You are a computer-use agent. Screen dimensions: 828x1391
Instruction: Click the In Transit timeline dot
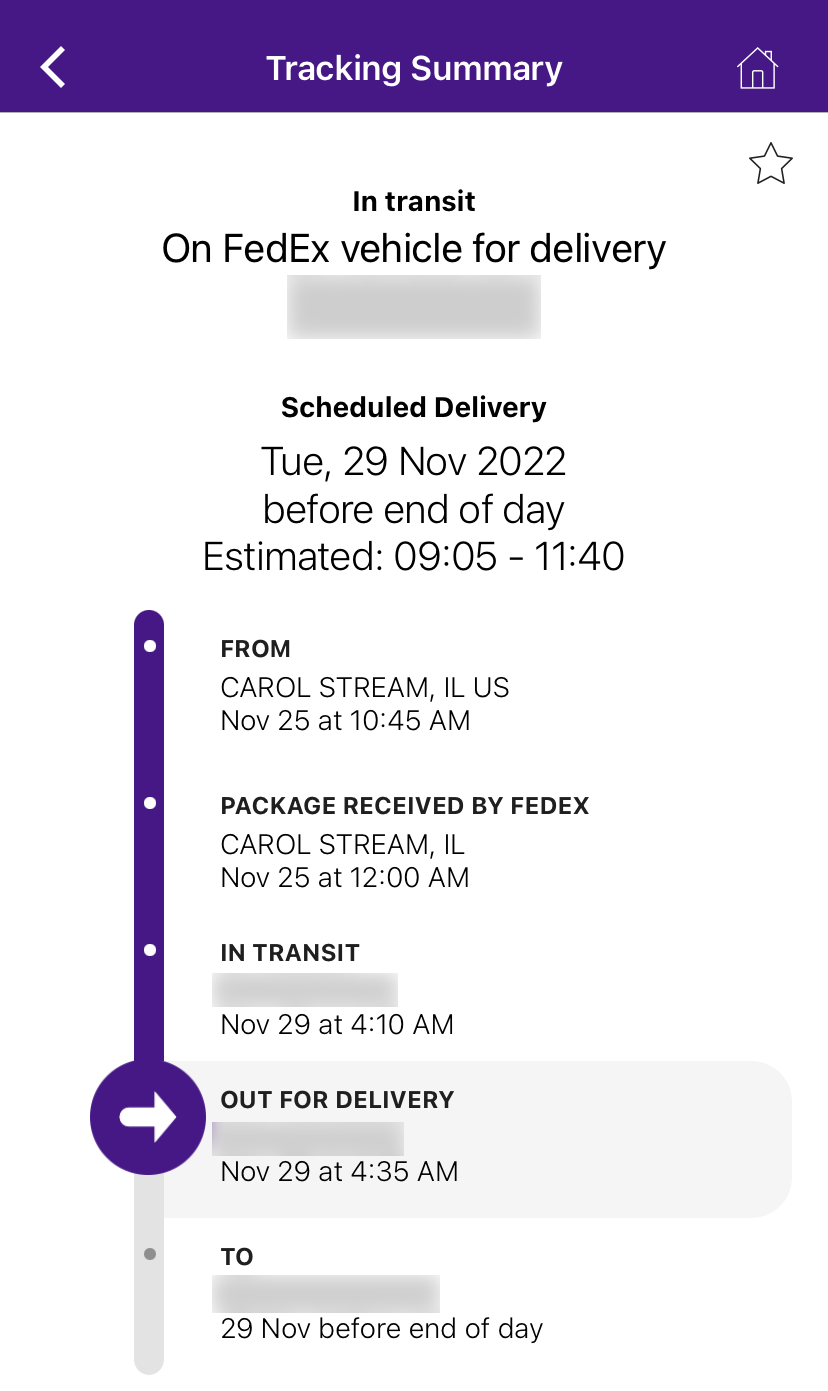[x=149, y=950]
